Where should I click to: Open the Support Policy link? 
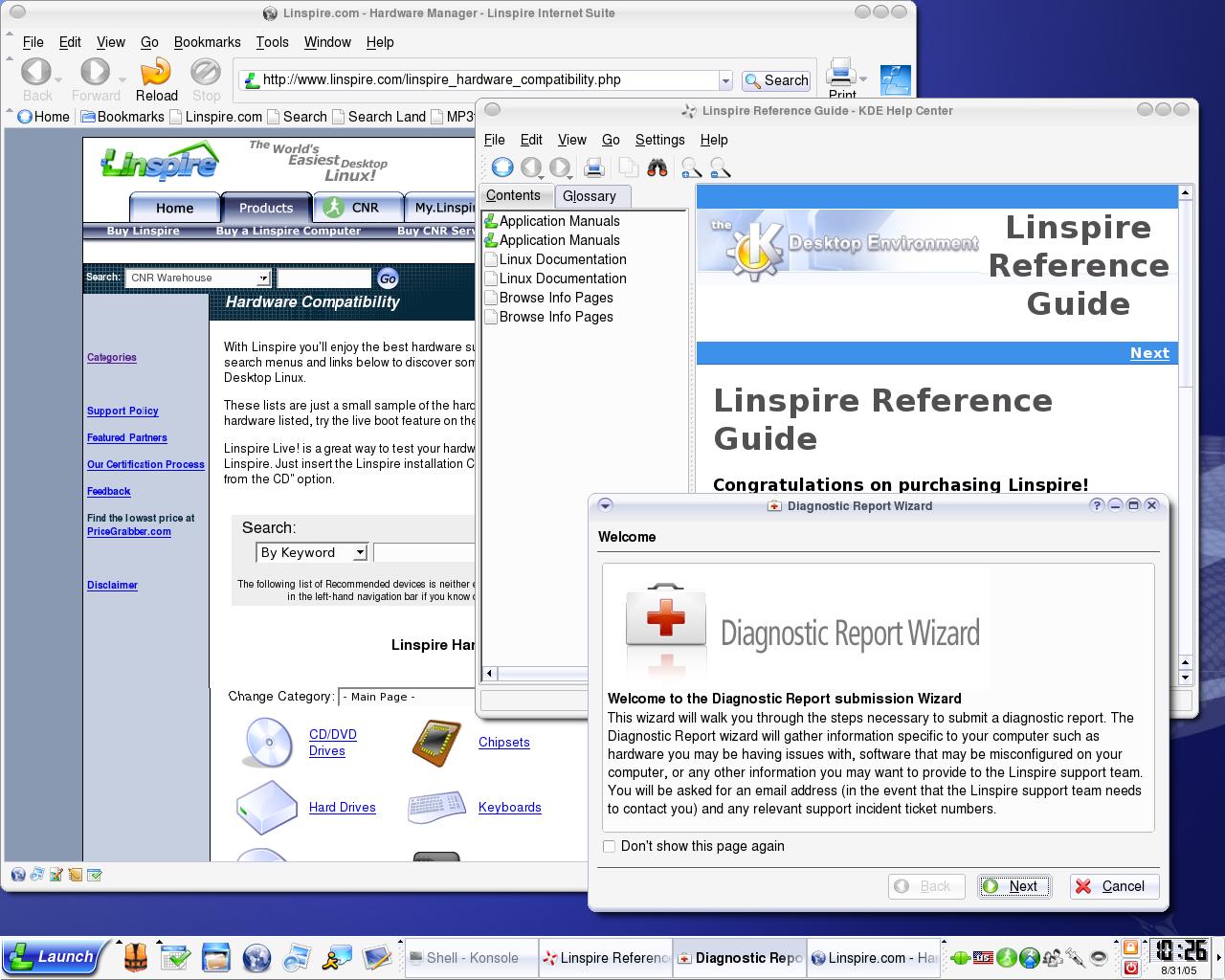coord(122,411)
